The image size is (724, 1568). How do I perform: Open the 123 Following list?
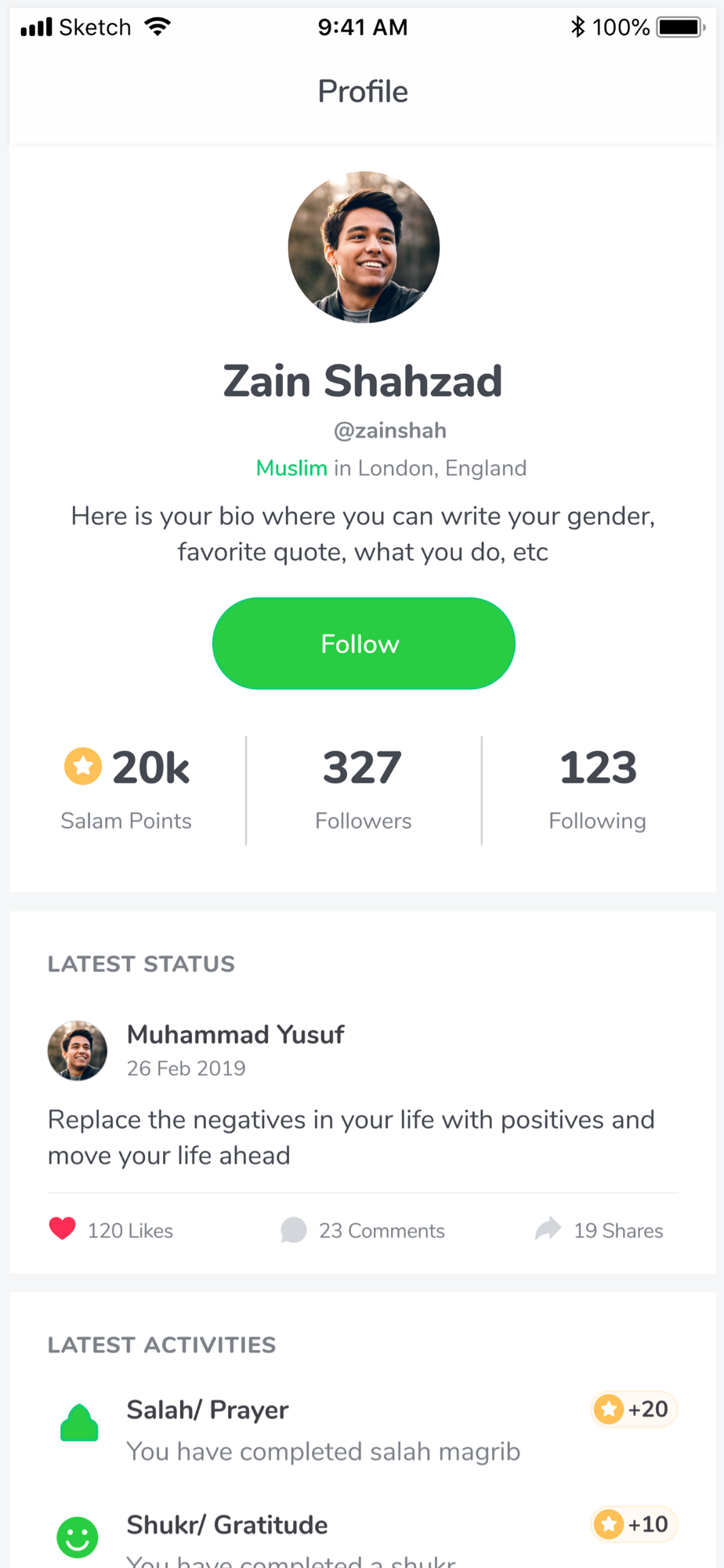(598, 789)
